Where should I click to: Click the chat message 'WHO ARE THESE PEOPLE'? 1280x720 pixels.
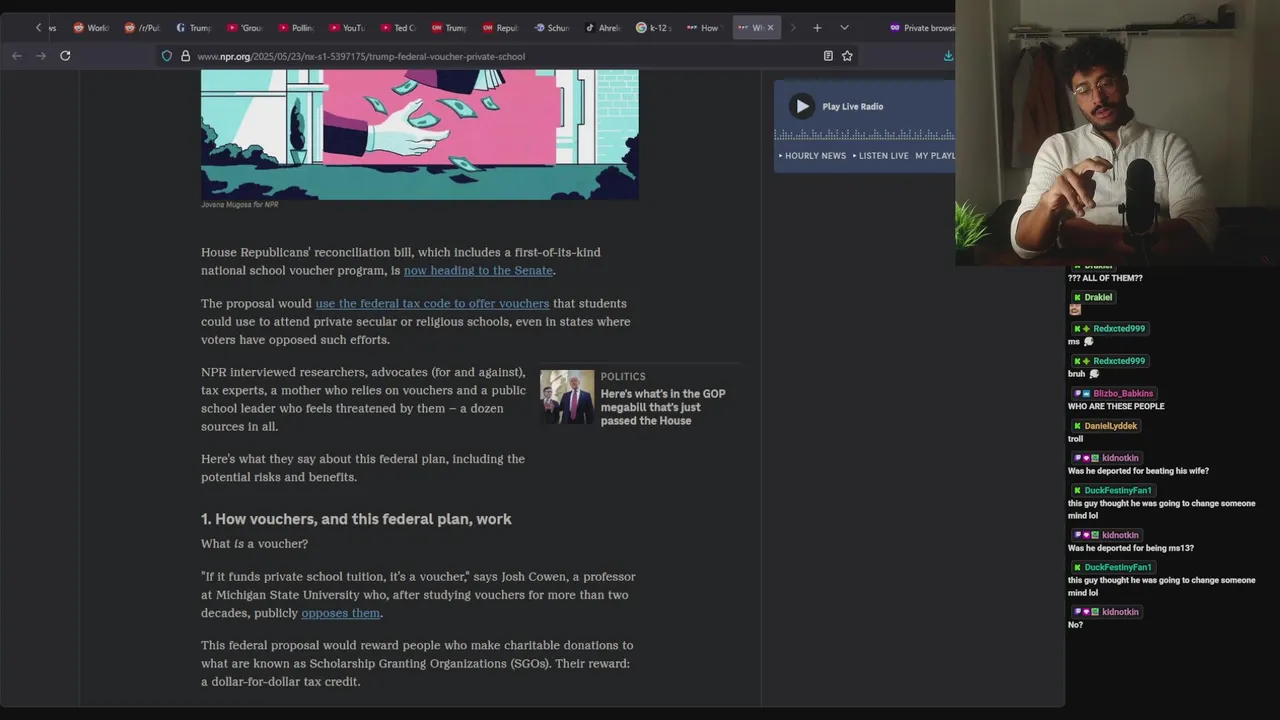pos(1116,407)
